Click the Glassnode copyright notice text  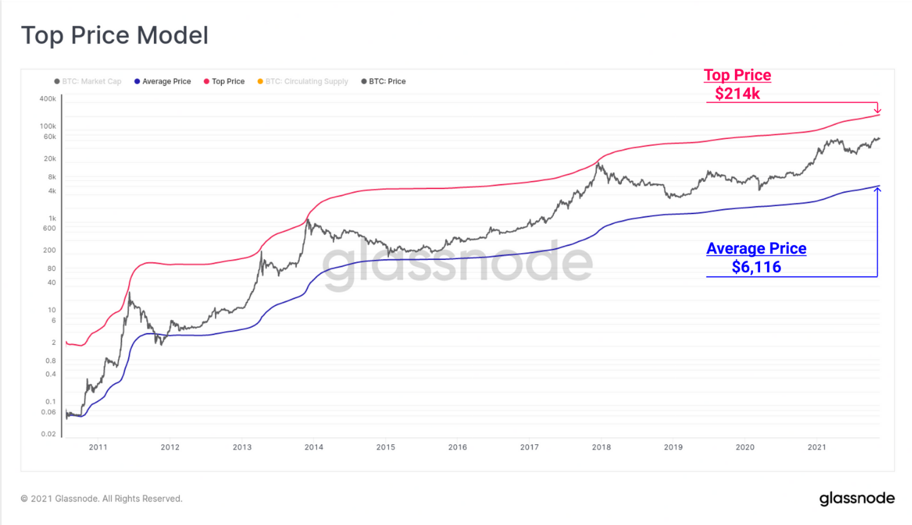click(102, 499)
